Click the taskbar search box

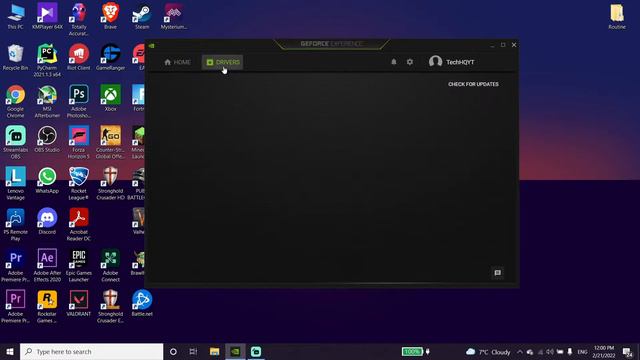[91, 351]
